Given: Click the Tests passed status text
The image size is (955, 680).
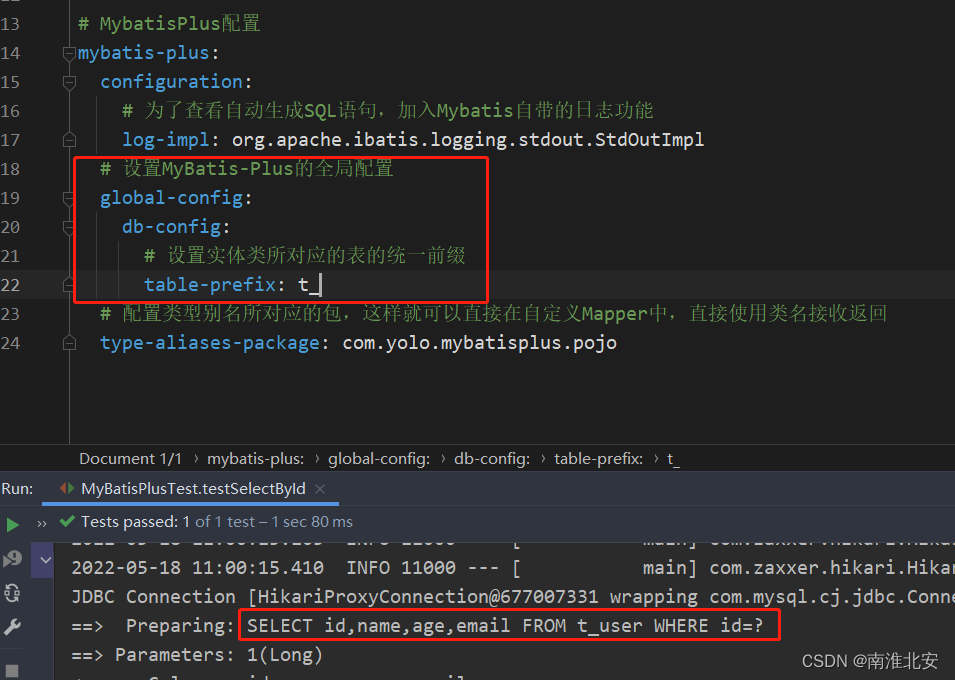Looking at the screenshot, I should pos(217,522).
